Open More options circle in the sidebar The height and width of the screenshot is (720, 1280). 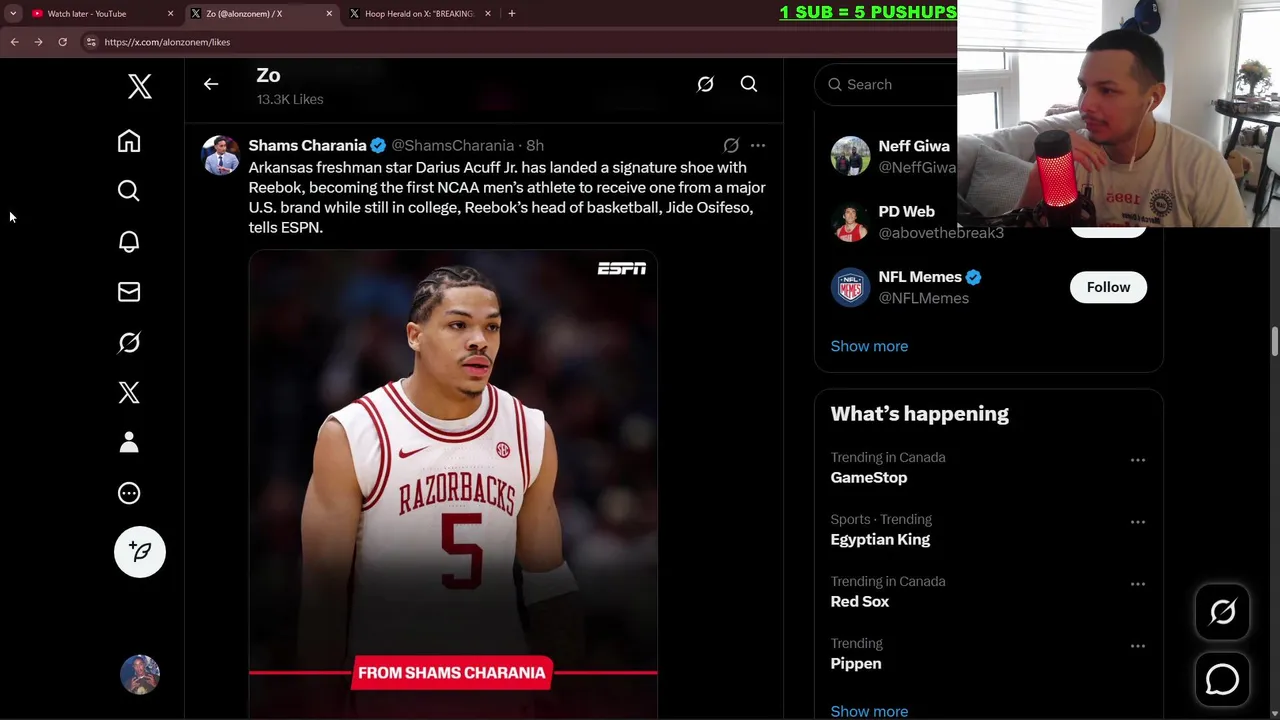[x=129, y=493]
